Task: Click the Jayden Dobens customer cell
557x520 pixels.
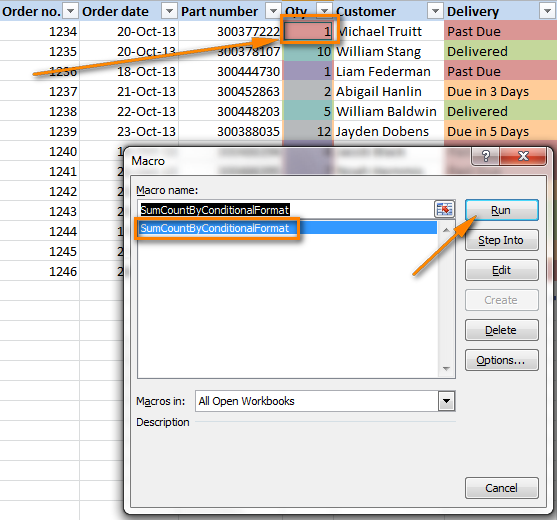Action: tap(389, 132)
